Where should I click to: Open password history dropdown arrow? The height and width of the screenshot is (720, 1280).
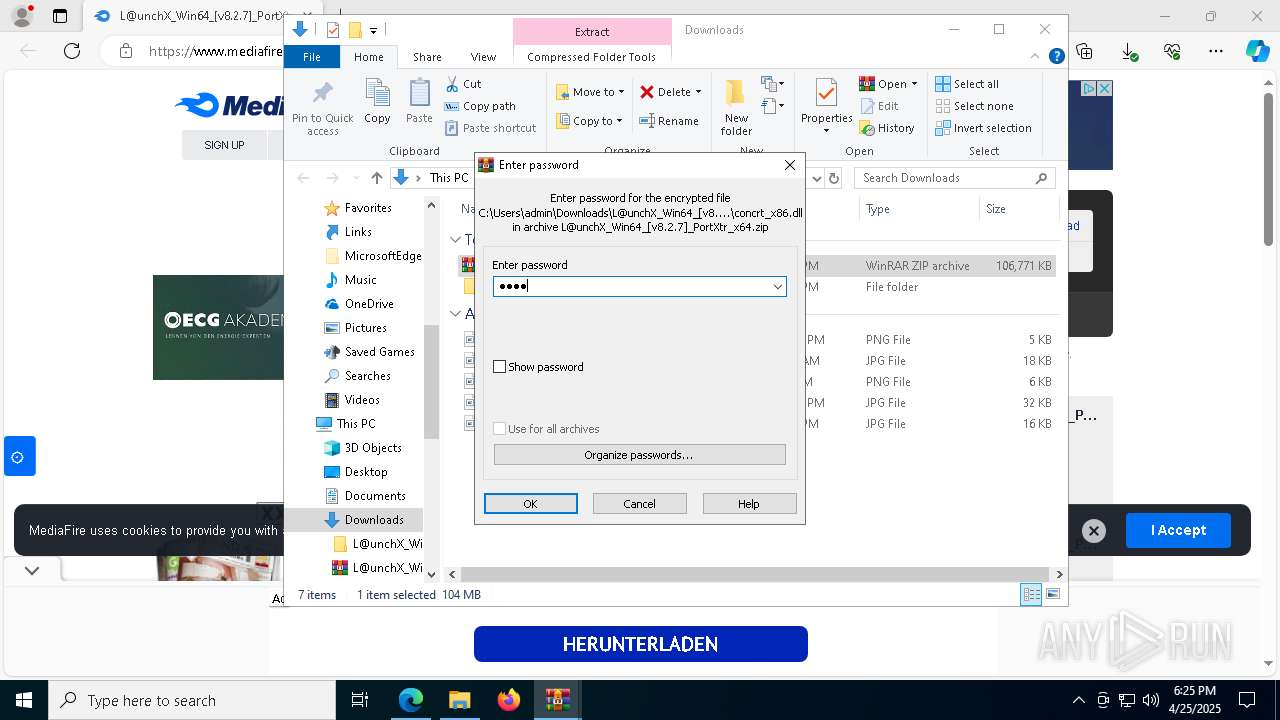tap(777, 287)
